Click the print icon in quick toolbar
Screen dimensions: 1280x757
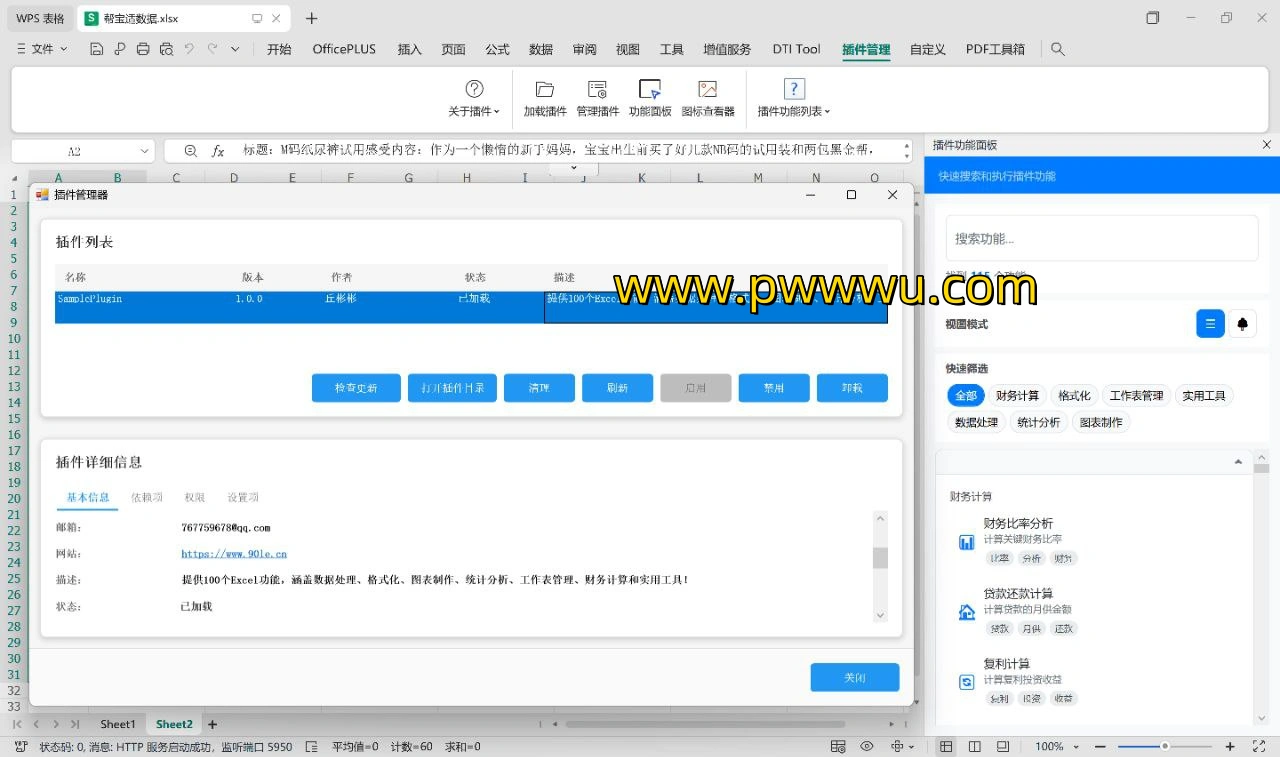pos(143,49)
